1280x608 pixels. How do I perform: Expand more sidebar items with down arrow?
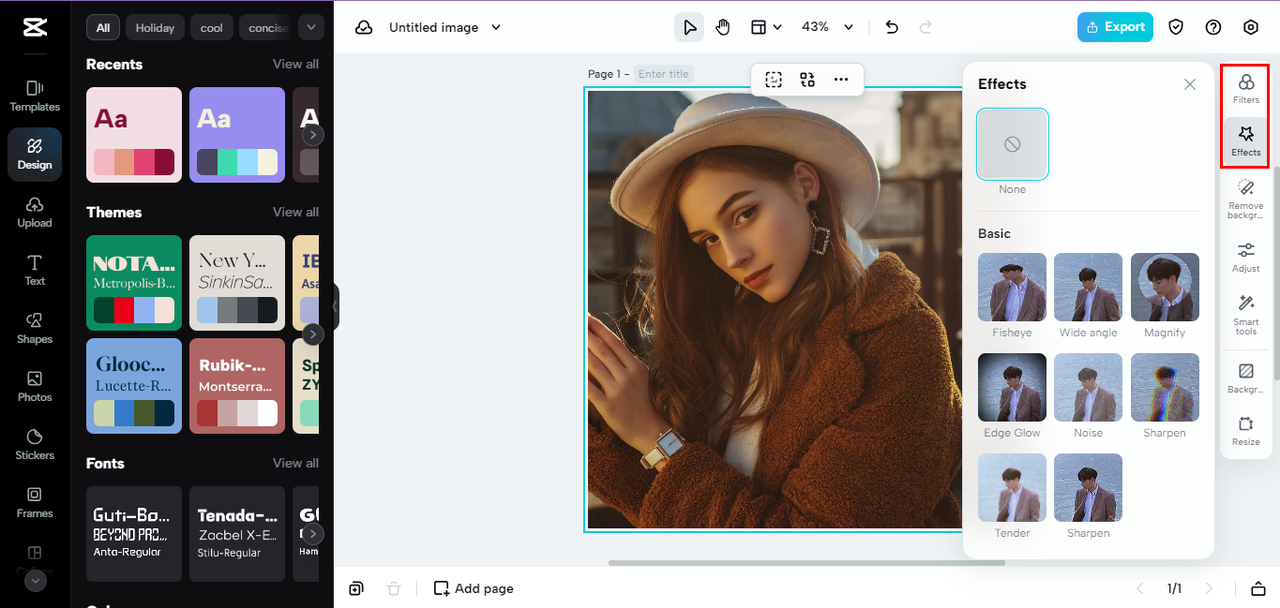coord(35,581)
